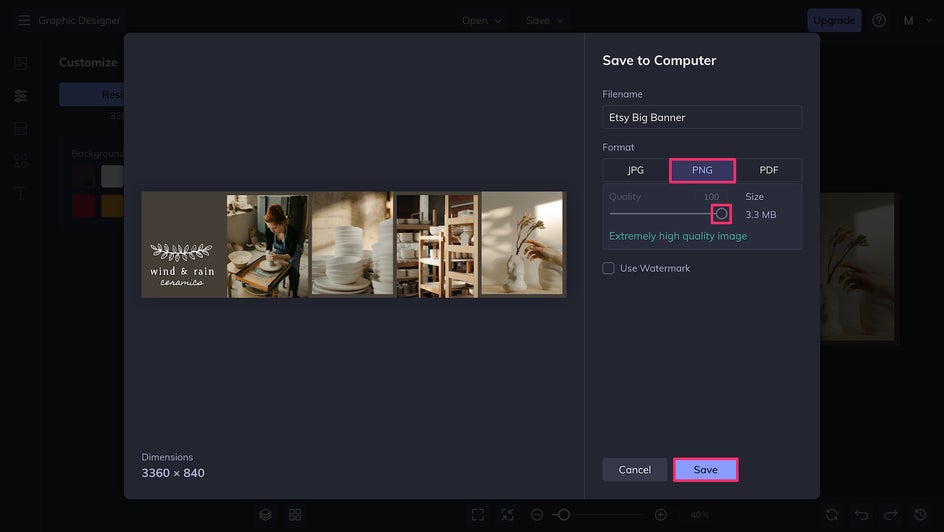
Task: Open the Graphics shapes sidebar icon
Action: click(21, 161)
